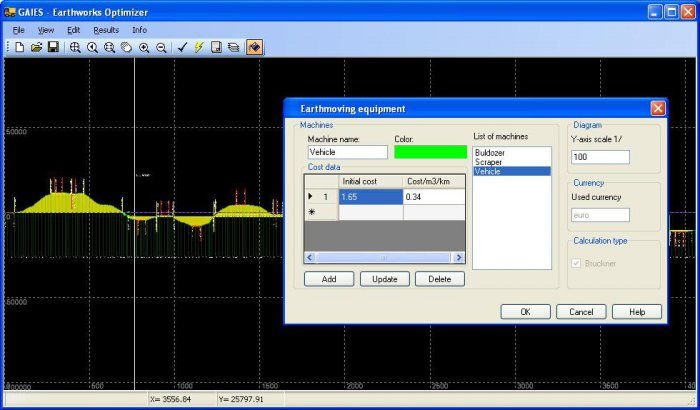The height and width of the screenshot is (410, 700).
Task: Select Vehicle in the machines list
Action: click(512, 171)
